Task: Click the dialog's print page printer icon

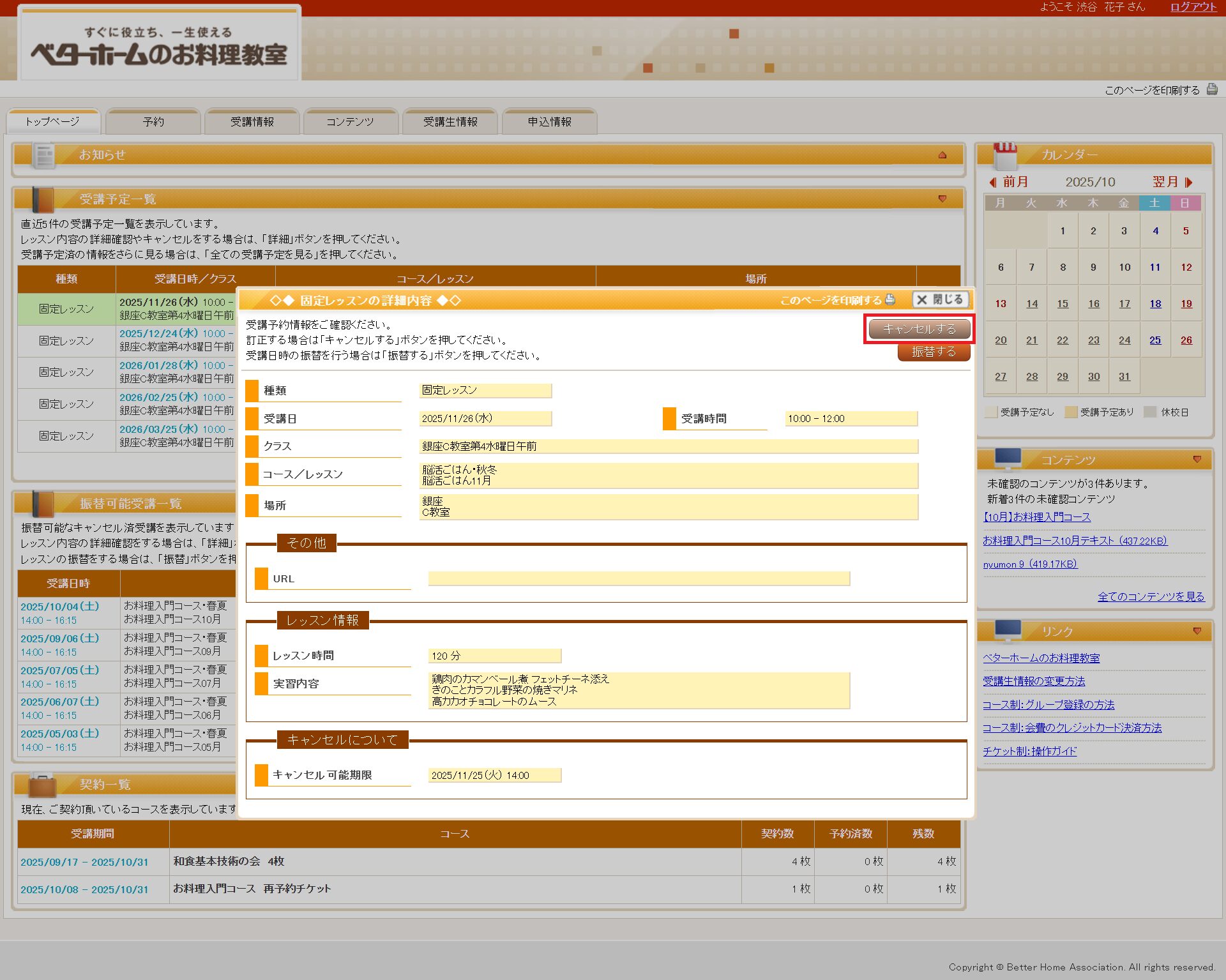Action: click(890, 299)
